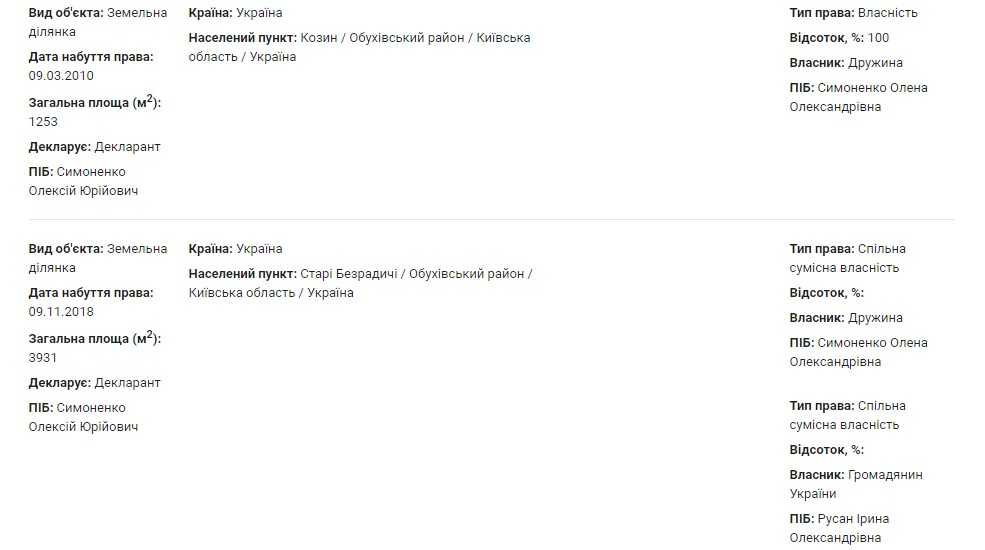985x550 pixels.
Task: Click the total area value 3931
Action: point(43,358)
